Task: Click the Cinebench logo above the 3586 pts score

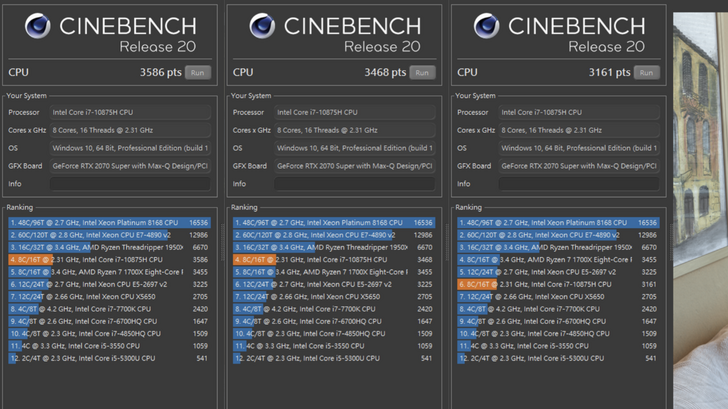Action: [38, 26]
